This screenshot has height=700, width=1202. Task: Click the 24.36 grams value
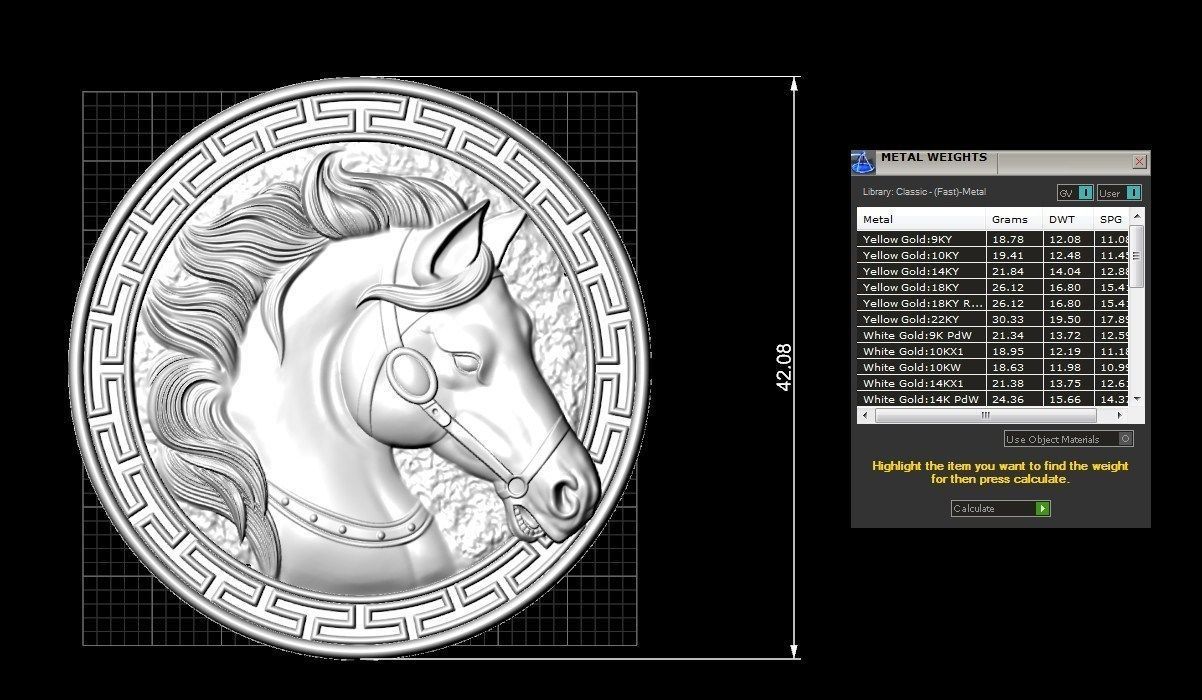[x=1007, y=399]
